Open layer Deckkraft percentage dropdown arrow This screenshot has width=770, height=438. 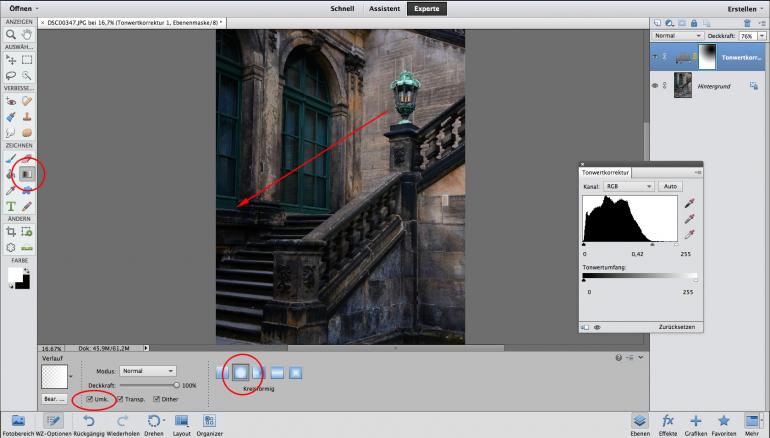click(762, 36)
